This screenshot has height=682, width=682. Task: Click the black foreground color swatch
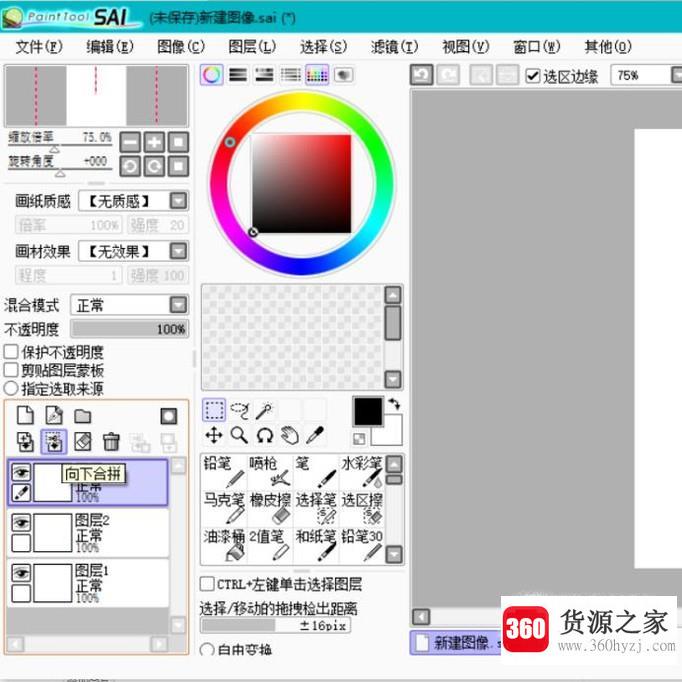(x=368, y=411)
